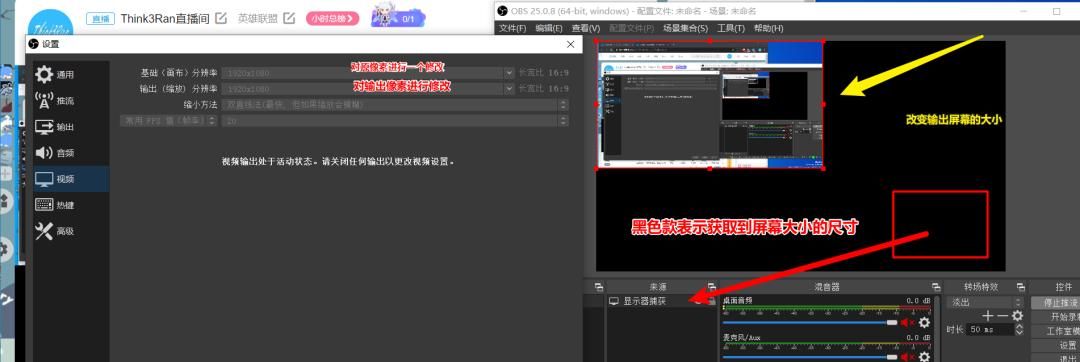Enable 工作室模式 studio mode
1080x362 pixels.
1055,331
